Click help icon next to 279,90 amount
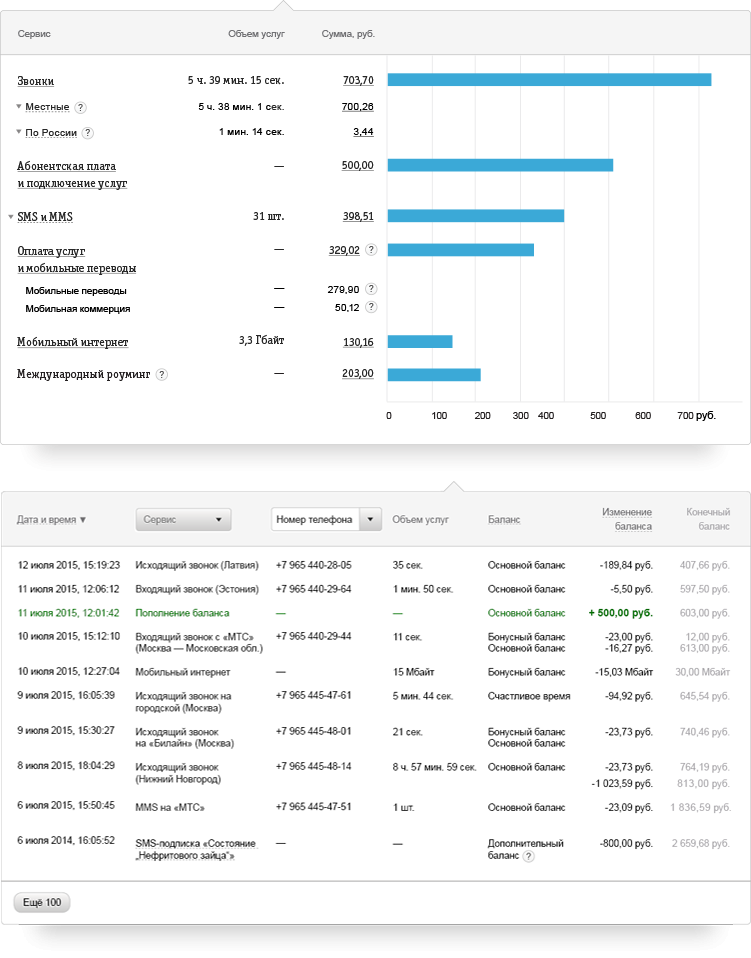751x958 pixels. pos(371,289)
